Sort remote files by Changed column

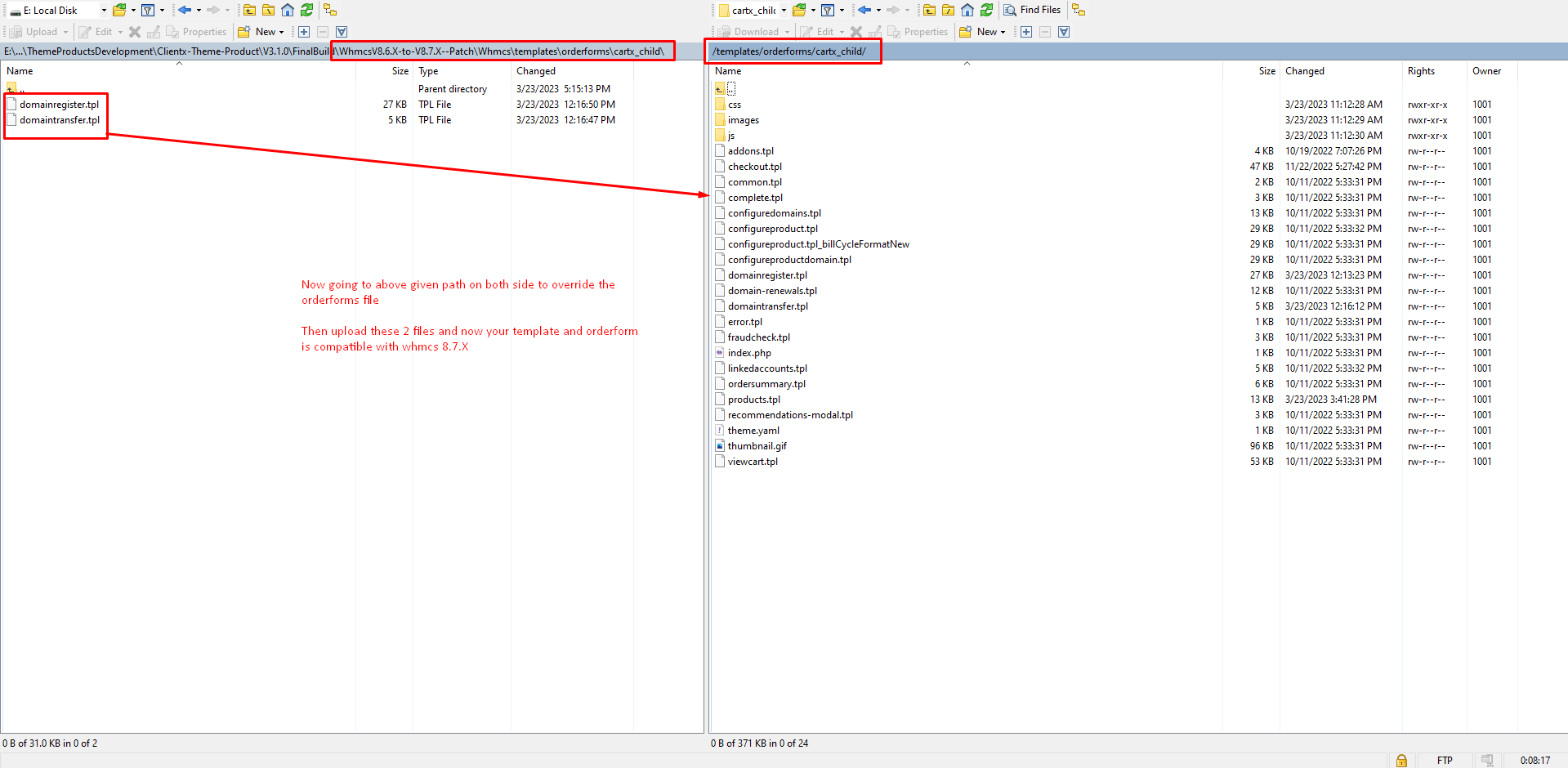pos(1304,71)
